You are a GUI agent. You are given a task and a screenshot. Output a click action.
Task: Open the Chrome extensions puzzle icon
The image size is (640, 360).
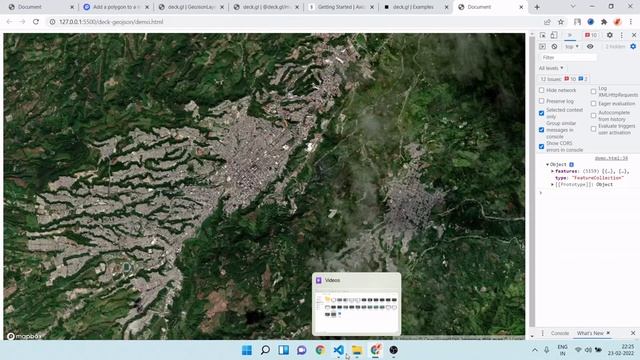pos(604,22)
